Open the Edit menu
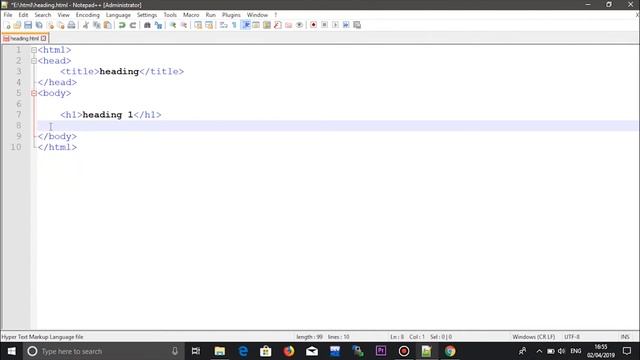 pyautogui.click(x=23, y=15)
